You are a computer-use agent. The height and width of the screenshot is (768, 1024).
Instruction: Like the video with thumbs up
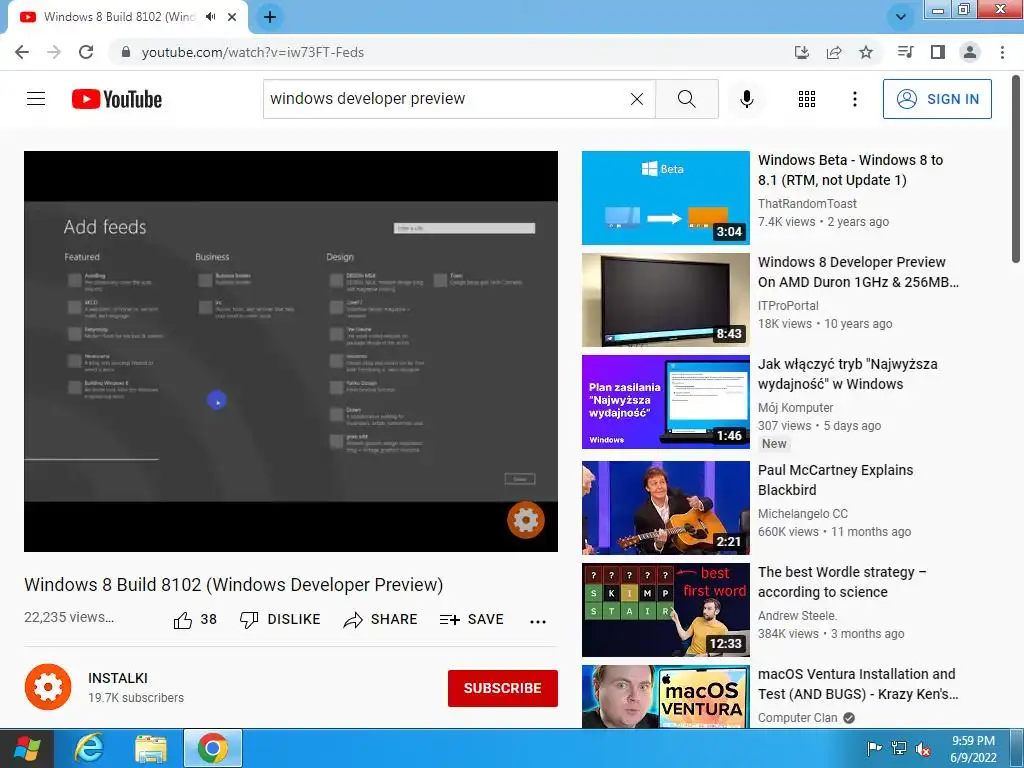(195, 619)
